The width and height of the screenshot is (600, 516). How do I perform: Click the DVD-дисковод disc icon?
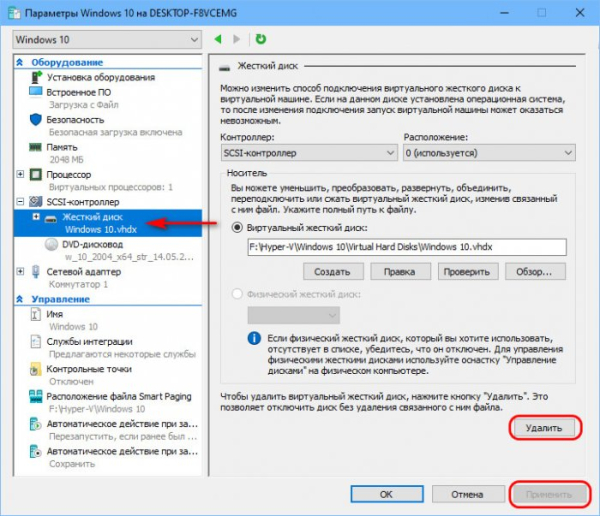53,243
